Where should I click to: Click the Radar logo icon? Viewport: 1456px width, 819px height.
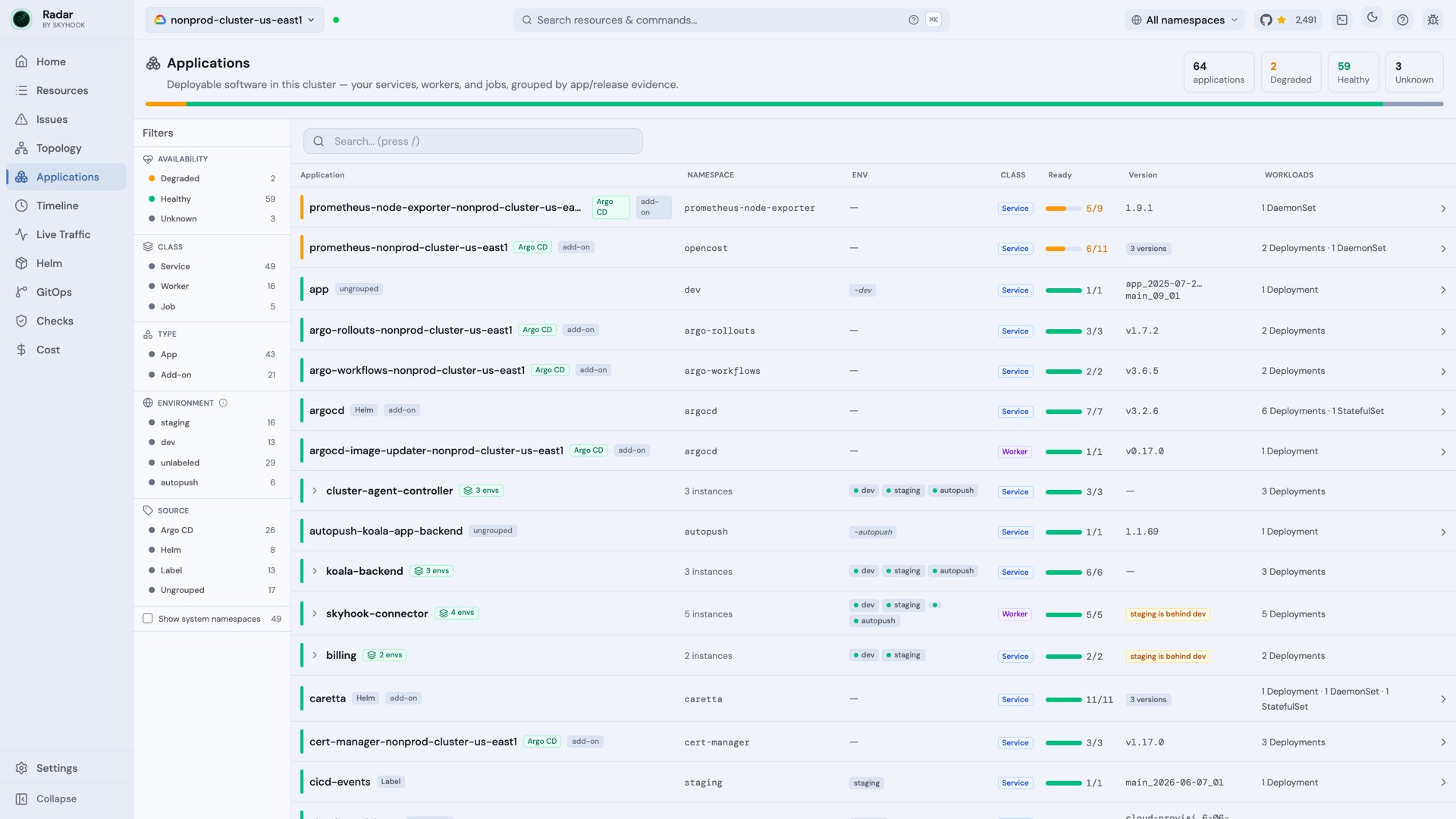click(21, 20)
